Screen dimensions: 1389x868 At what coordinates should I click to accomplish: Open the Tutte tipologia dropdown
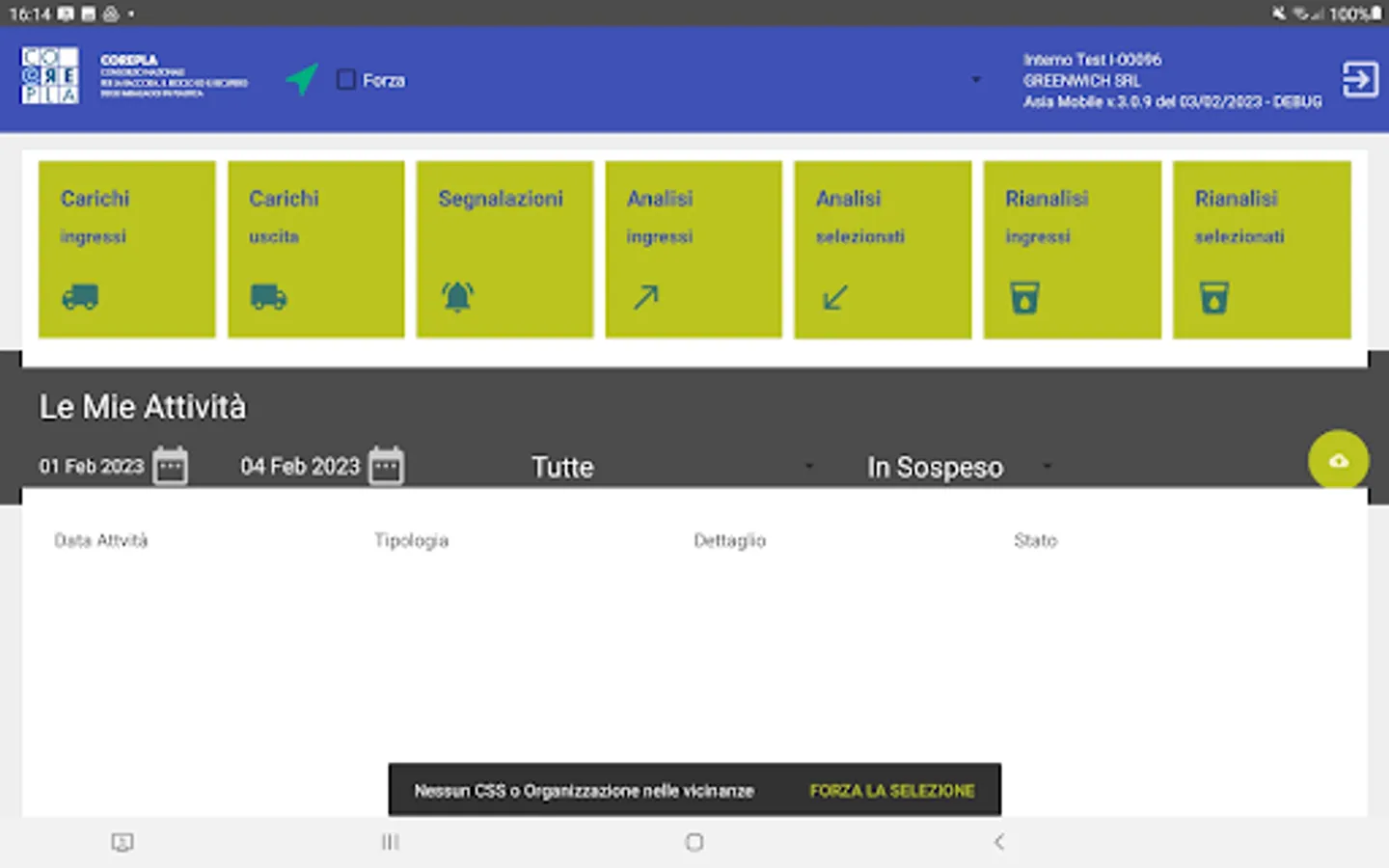[670, 466]
